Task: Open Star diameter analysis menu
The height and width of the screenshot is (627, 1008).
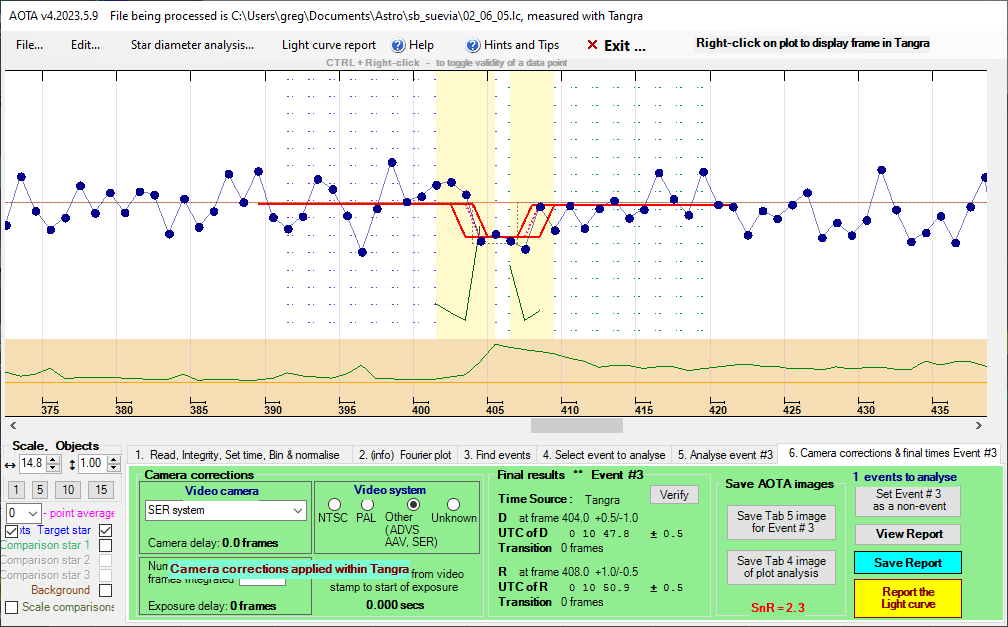Action: (x=192, y=45)
